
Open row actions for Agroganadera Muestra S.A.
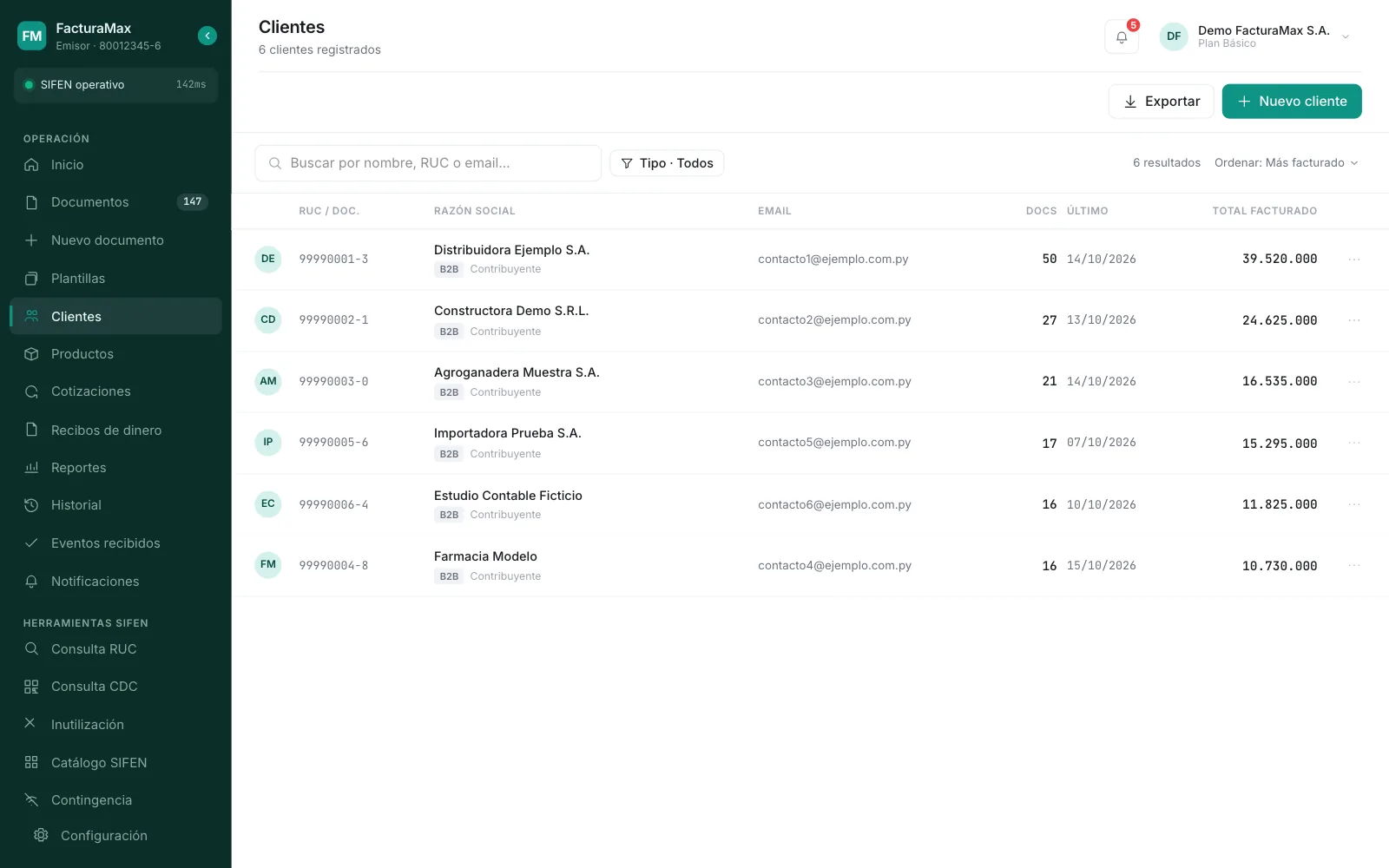tap(1353, 382)
